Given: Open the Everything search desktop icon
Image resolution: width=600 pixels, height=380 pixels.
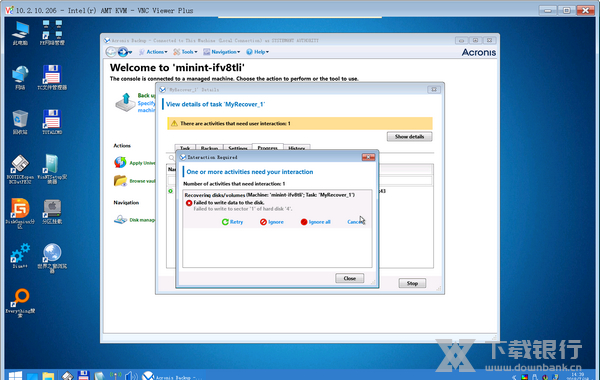Looking at the screenshot, I should click(x=20, y=303).
